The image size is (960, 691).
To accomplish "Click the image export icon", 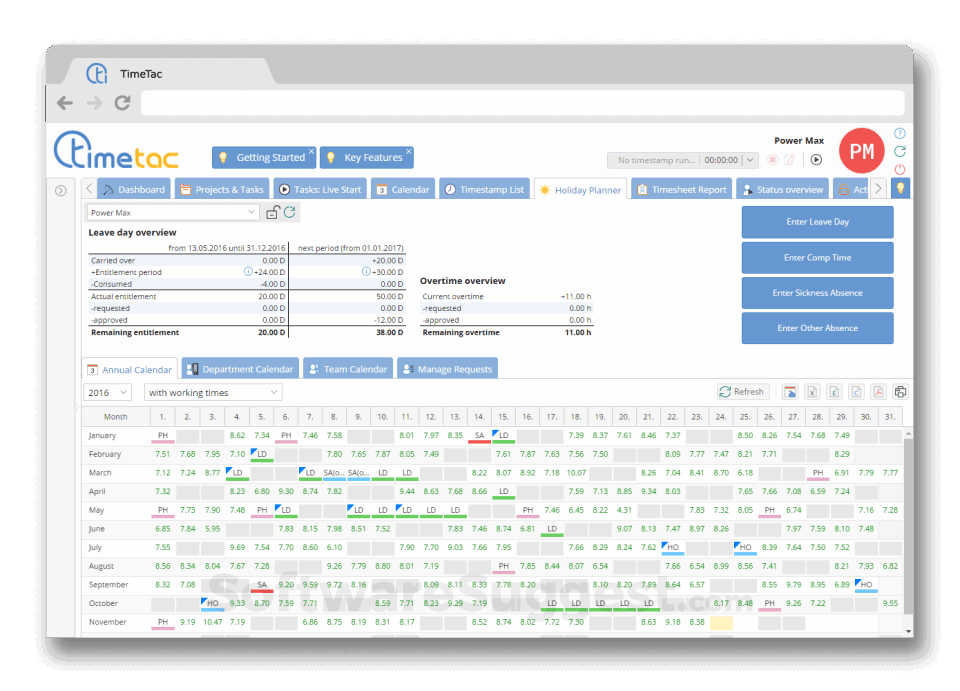I will 789,391.
